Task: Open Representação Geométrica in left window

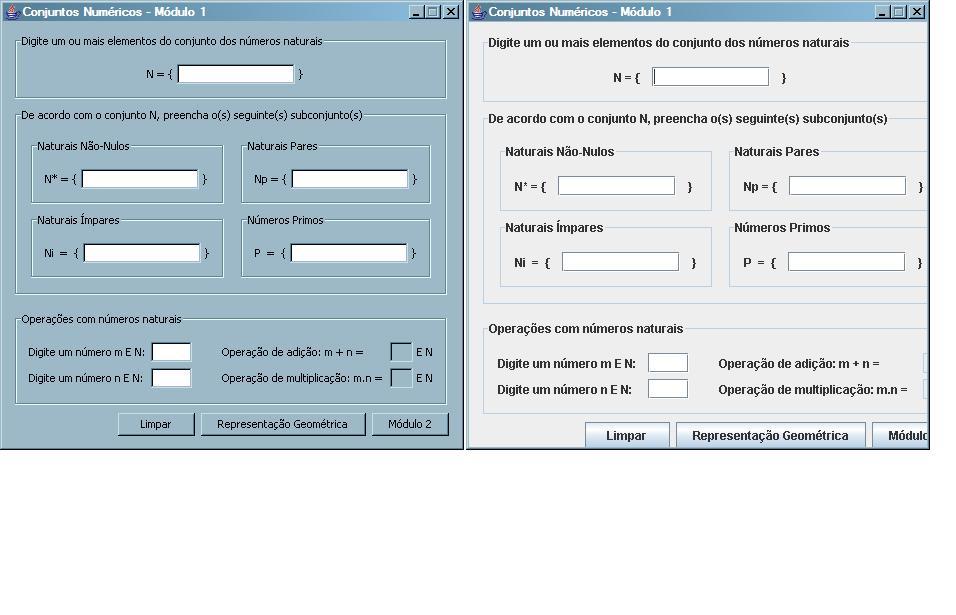Action: pyautogui.click(x=283, y=424)
